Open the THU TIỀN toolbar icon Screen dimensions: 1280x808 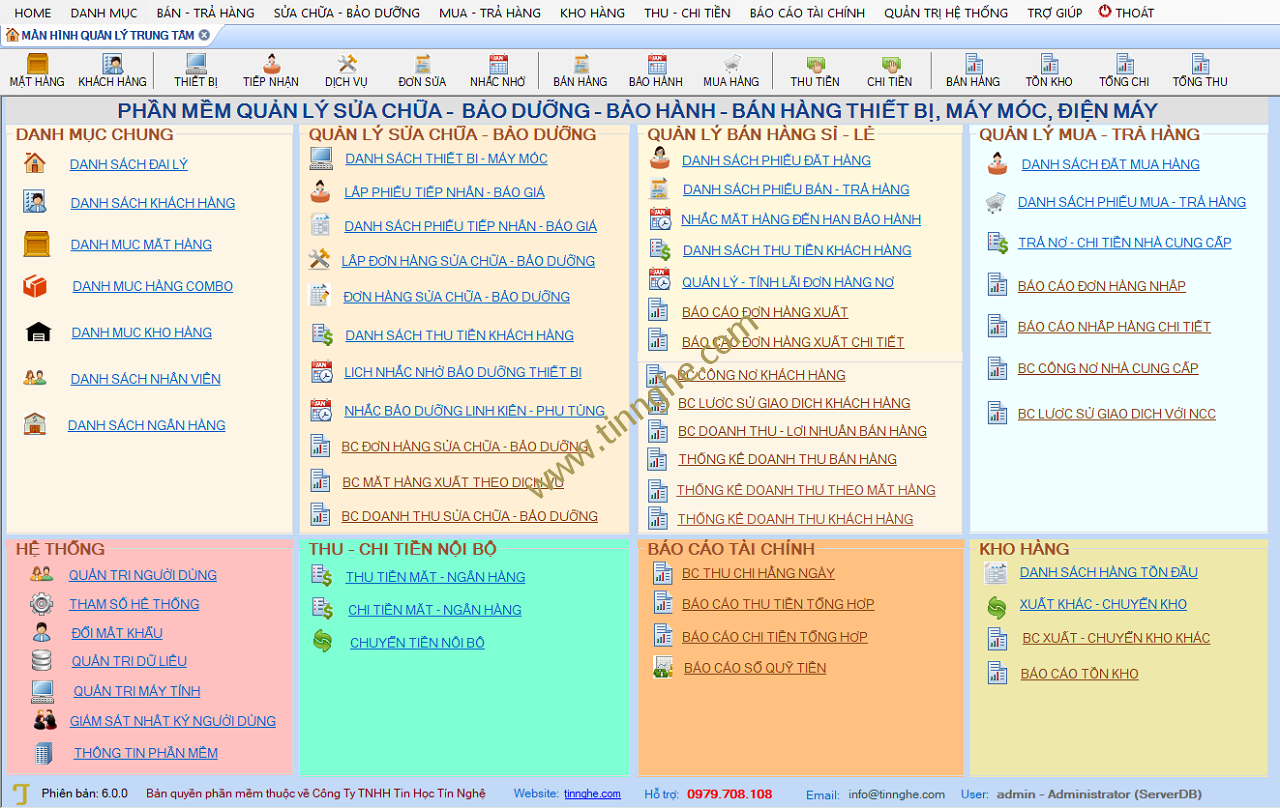click(815, 71)
